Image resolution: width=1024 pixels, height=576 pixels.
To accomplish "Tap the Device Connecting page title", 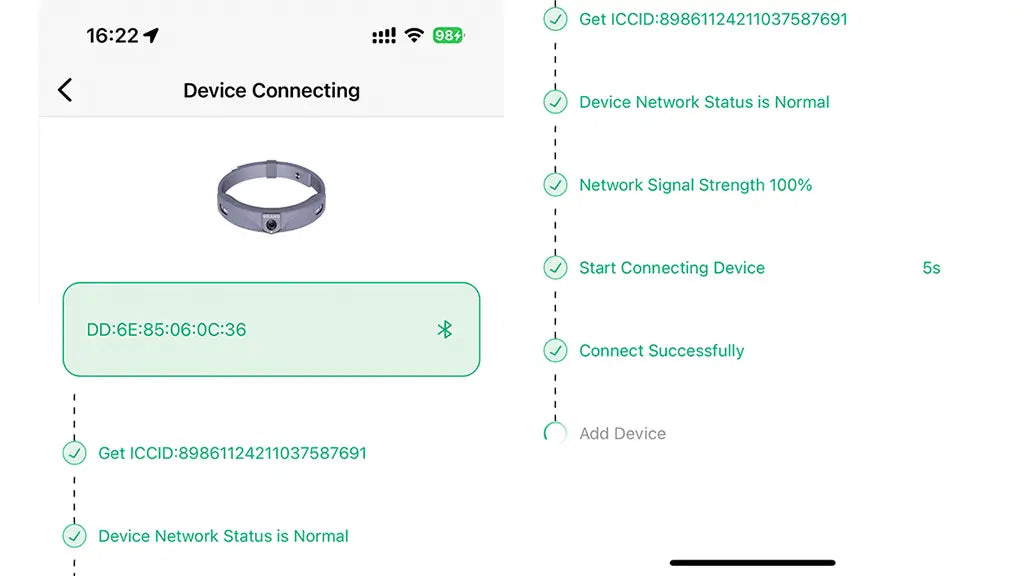I will pos(271,90).
